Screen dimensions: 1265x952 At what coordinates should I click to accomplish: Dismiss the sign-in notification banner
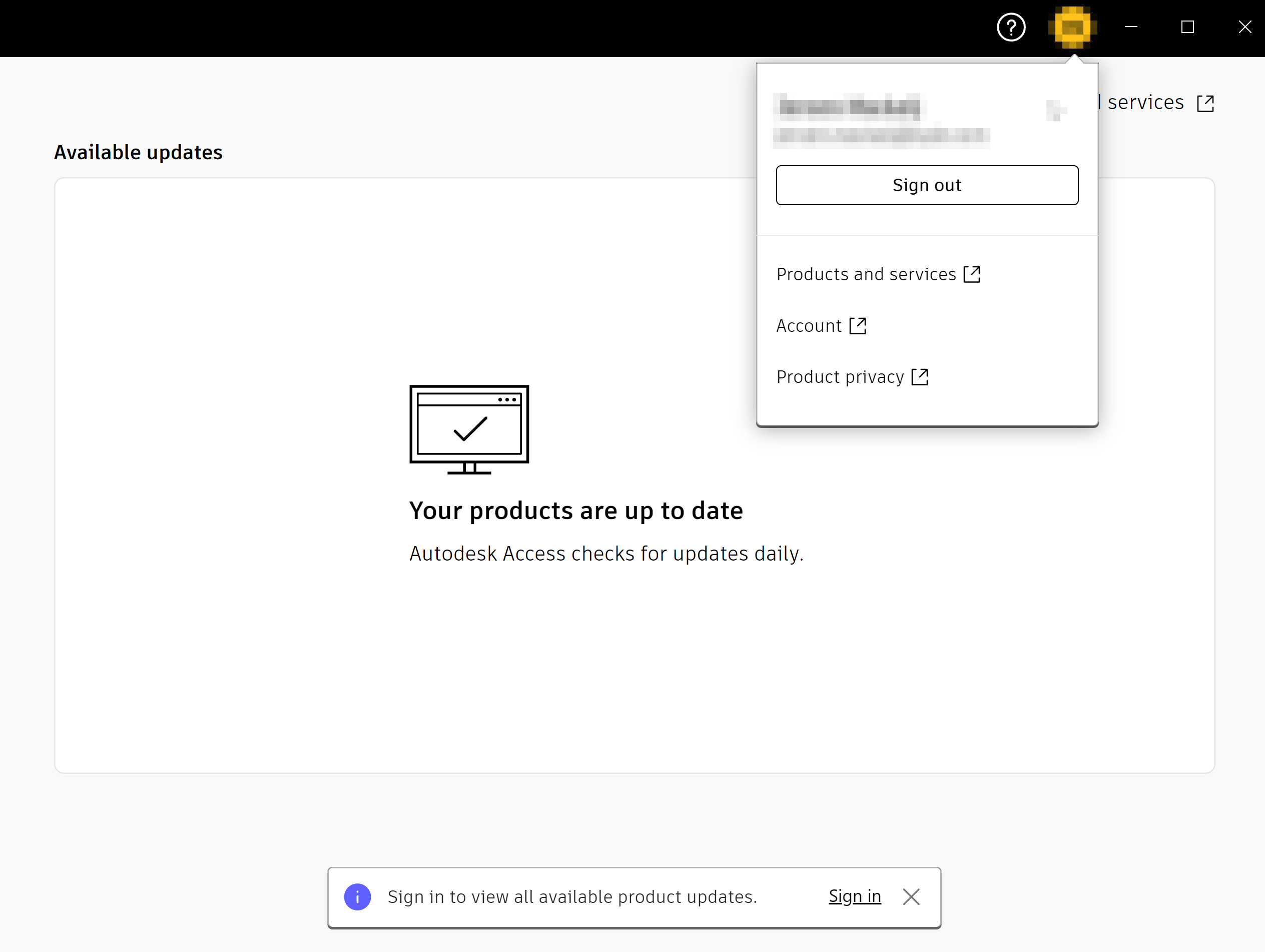911,896
